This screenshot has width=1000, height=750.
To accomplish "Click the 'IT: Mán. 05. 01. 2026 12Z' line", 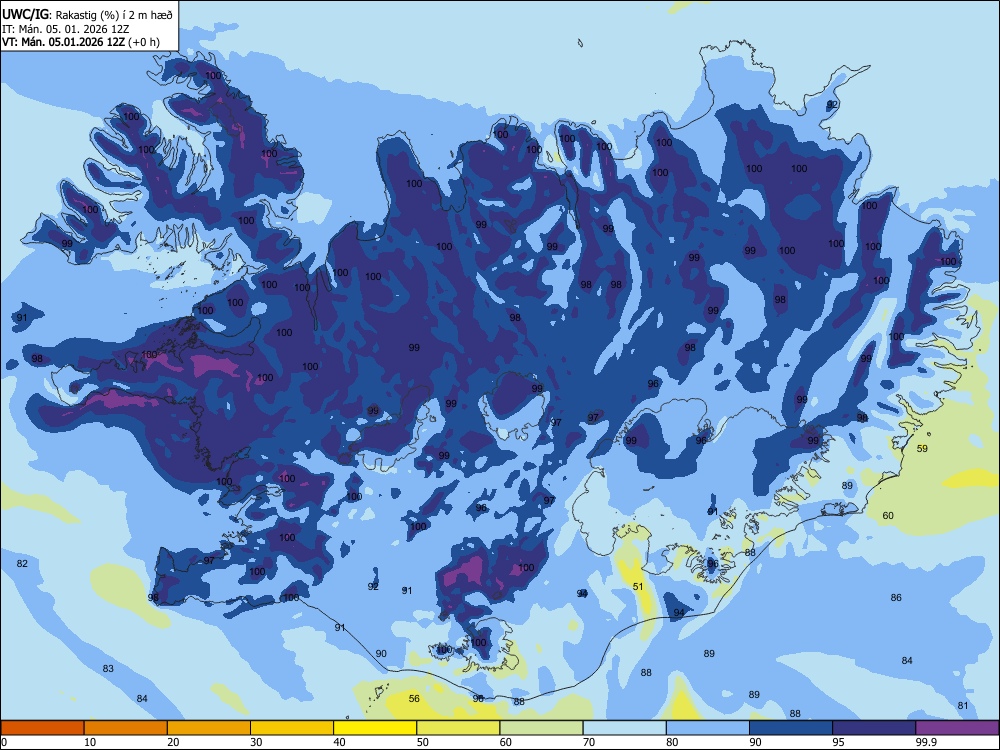I will coord(66,29).
